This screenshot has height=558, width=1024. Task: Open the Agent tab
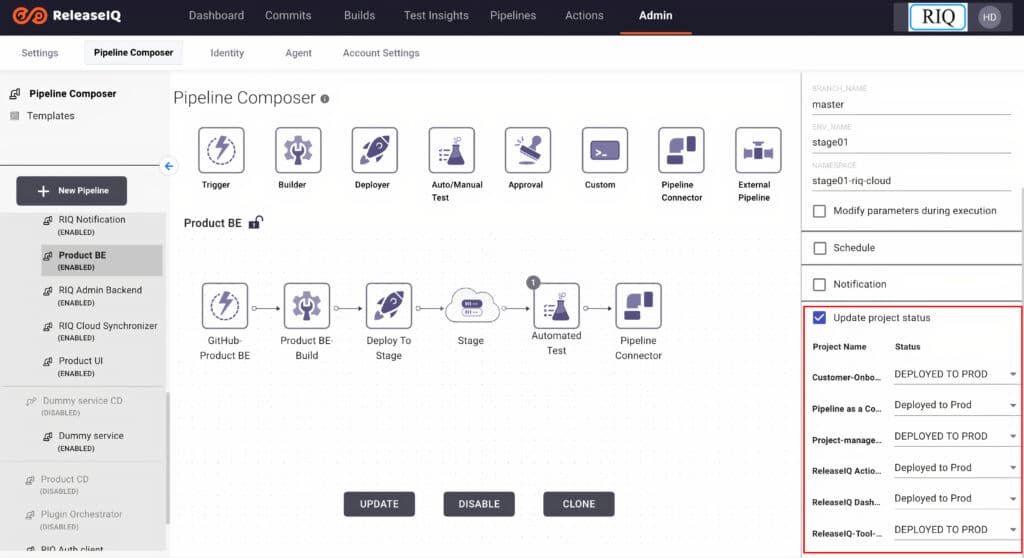click(x=298, y=53)
